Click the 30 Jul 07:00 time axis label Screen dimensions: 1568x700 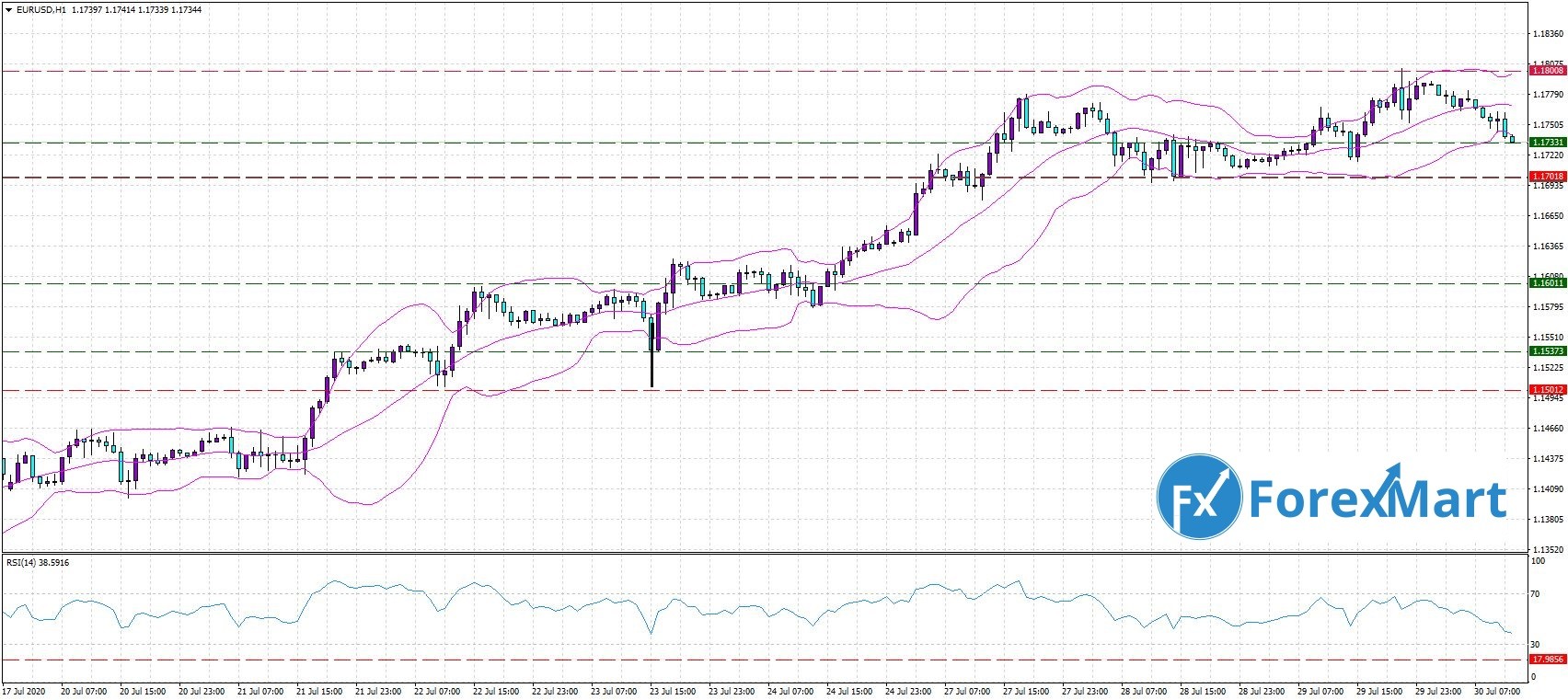click(x=1497, y=690)
